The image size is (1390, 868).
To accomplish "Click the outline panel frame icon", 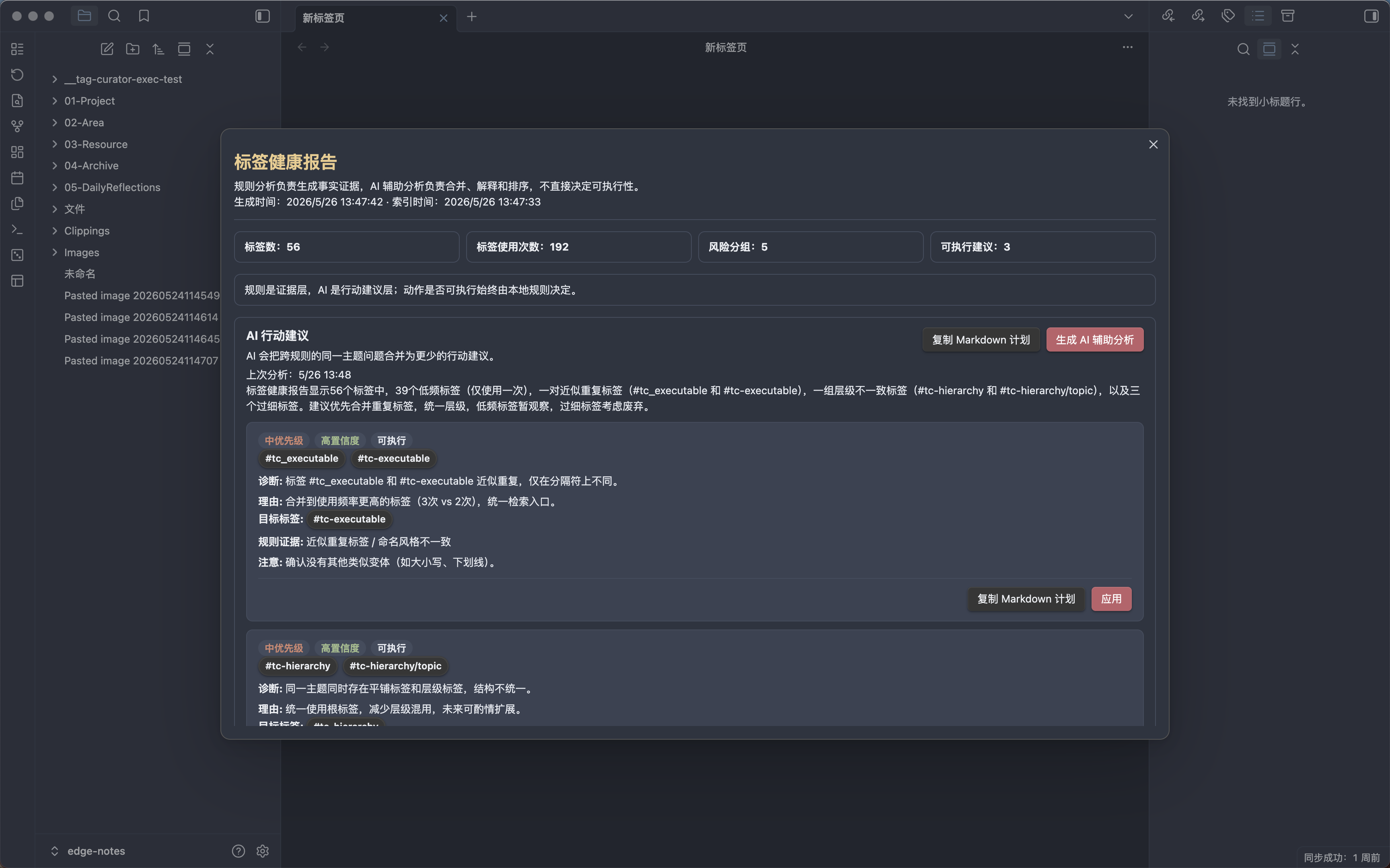I will (x=1269, y=49).
